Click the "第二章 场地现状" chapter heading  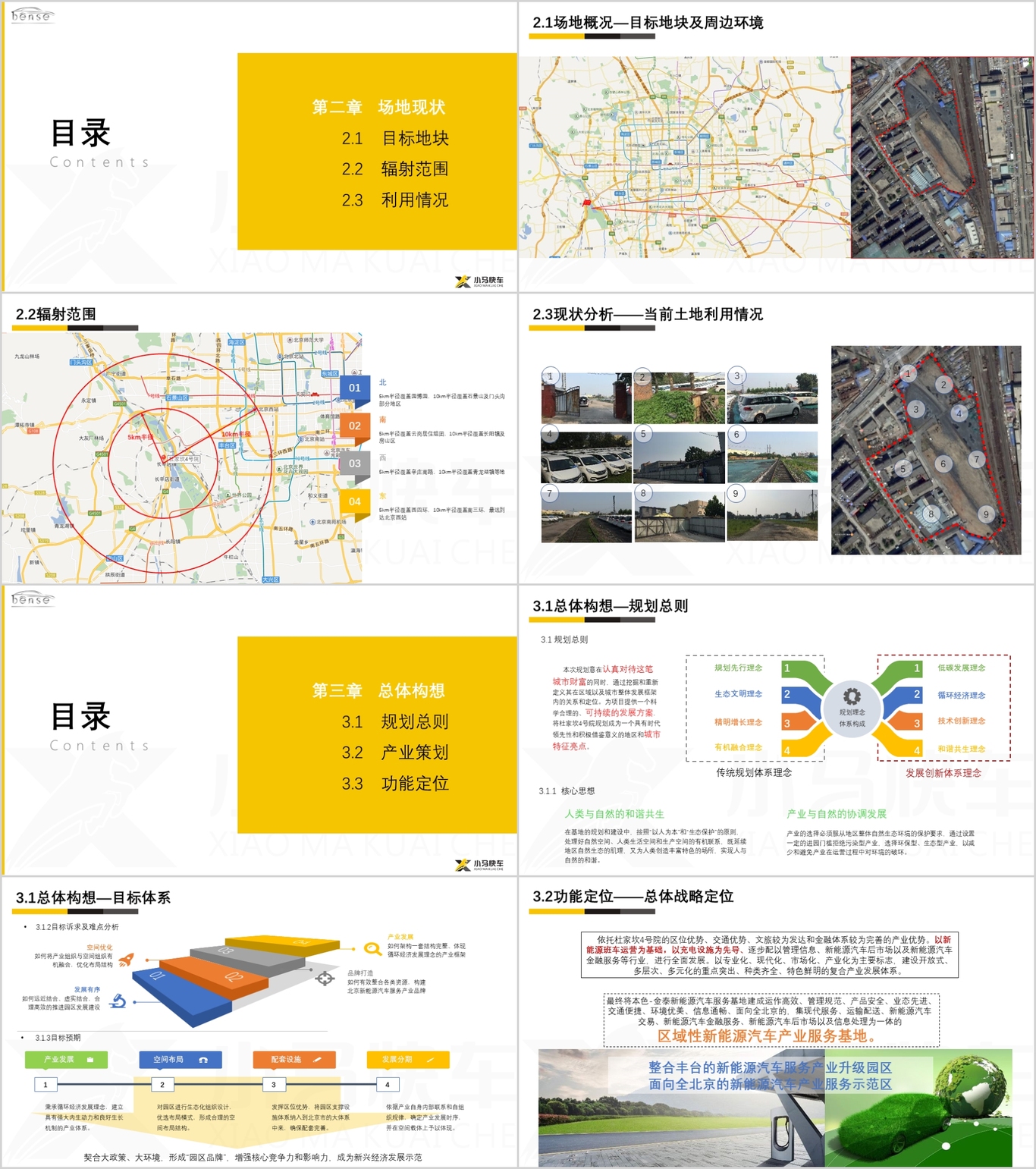pos(378,107)
